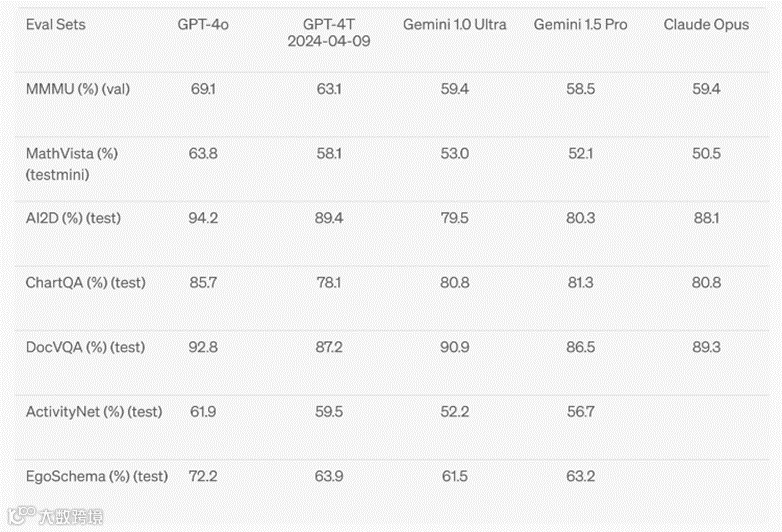This screenshot has width=782, height=532.
Task: Click the Eval Sets column header
Action: tap(55, 24)
